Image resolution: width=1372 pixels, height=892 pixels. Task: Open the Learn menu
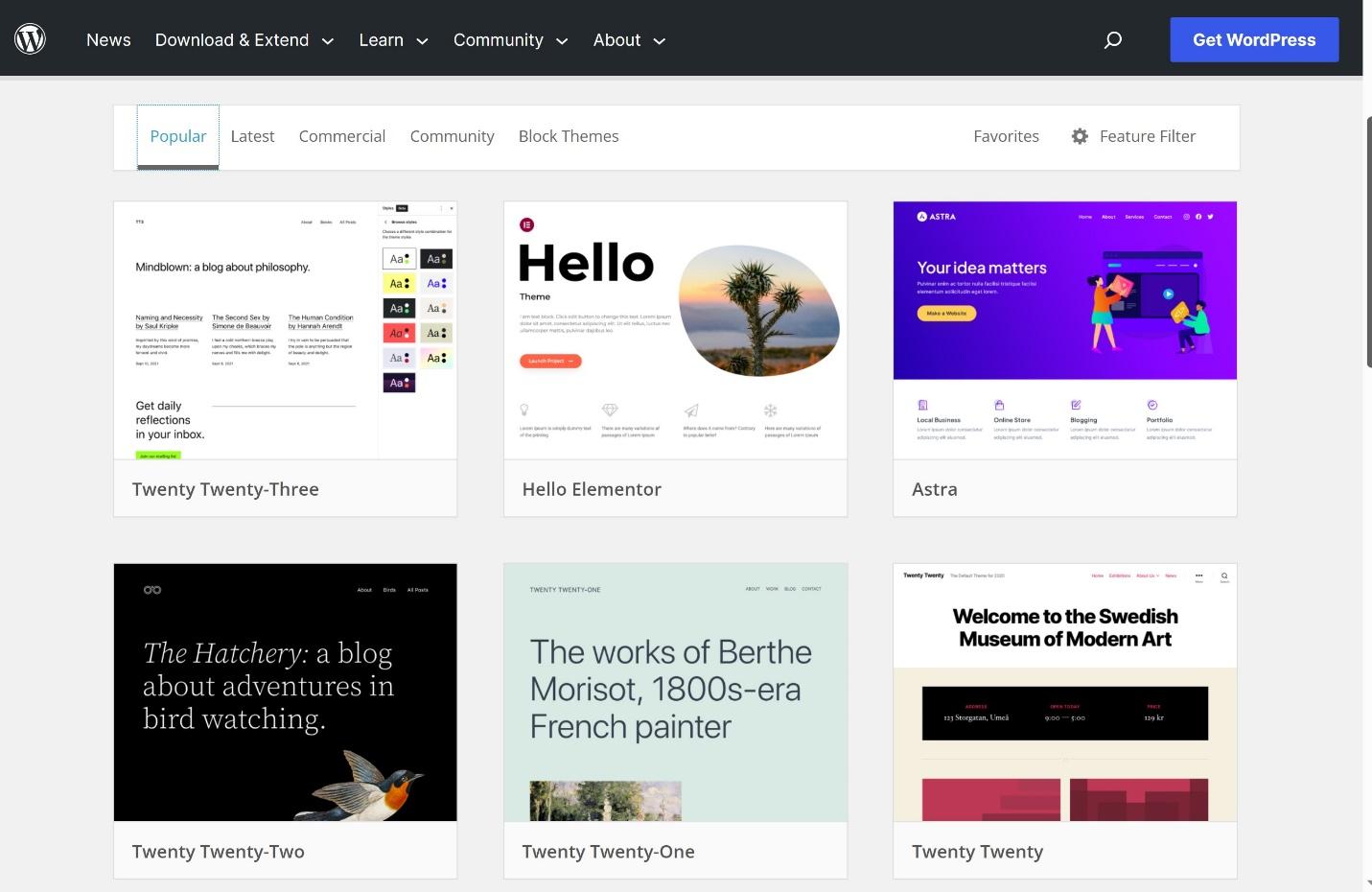pos(381,40)
